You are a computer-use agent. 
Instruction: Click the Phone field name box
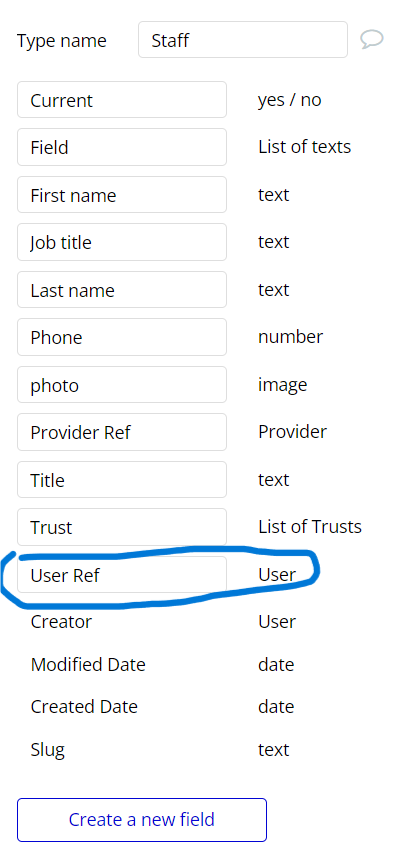coord(122,337)
